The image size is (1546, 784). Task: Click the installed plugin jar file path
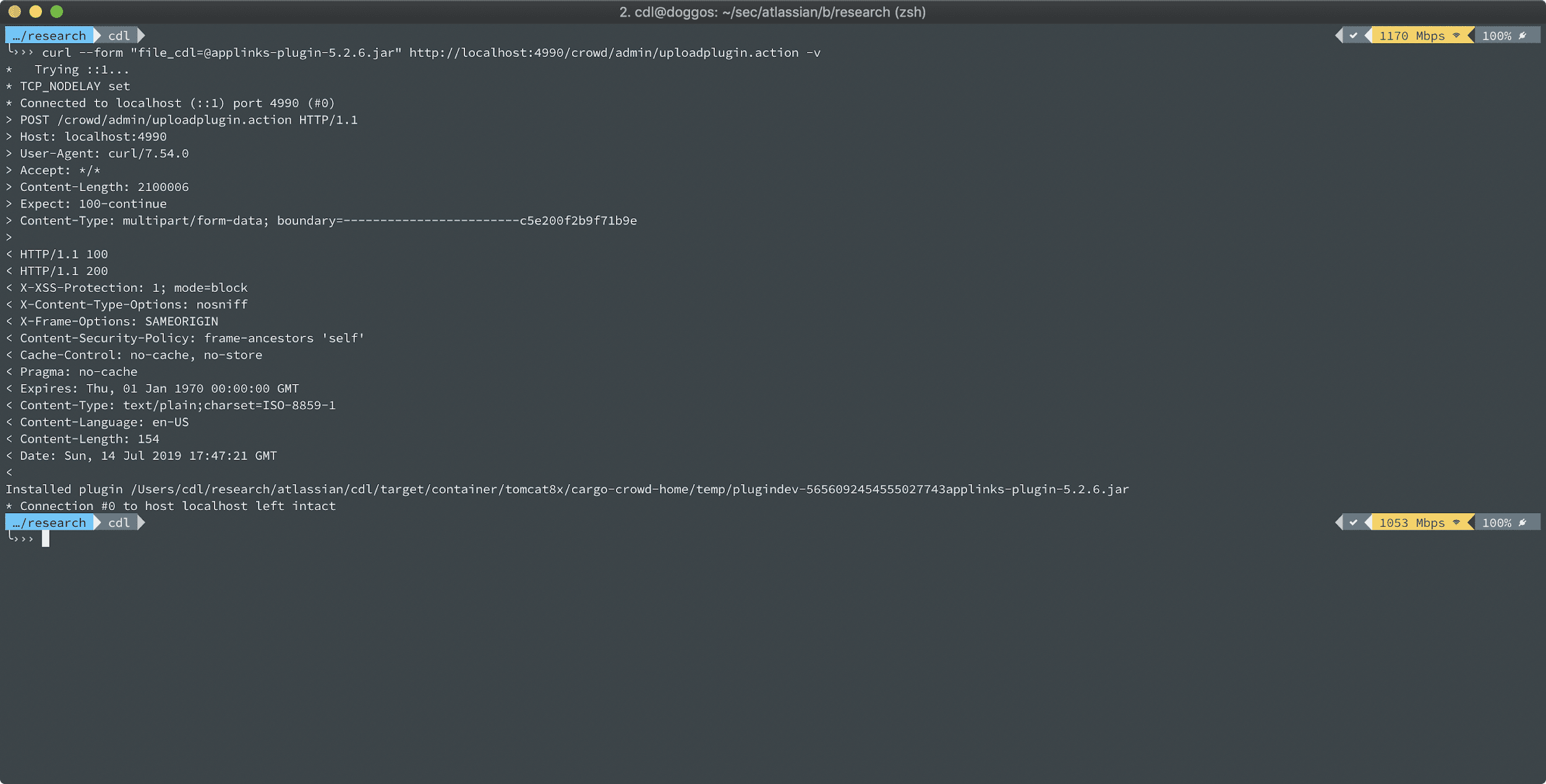(x=630, y=490)
